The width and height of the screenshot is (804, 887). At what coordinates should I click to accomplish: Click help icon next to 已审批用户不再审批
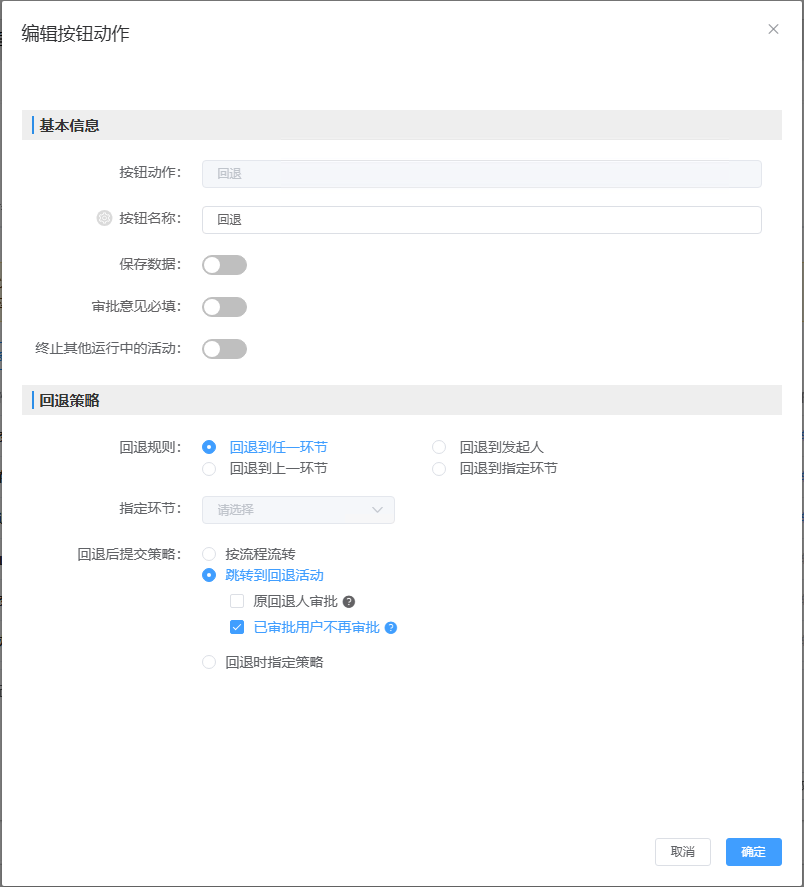[x=391, y=628]
